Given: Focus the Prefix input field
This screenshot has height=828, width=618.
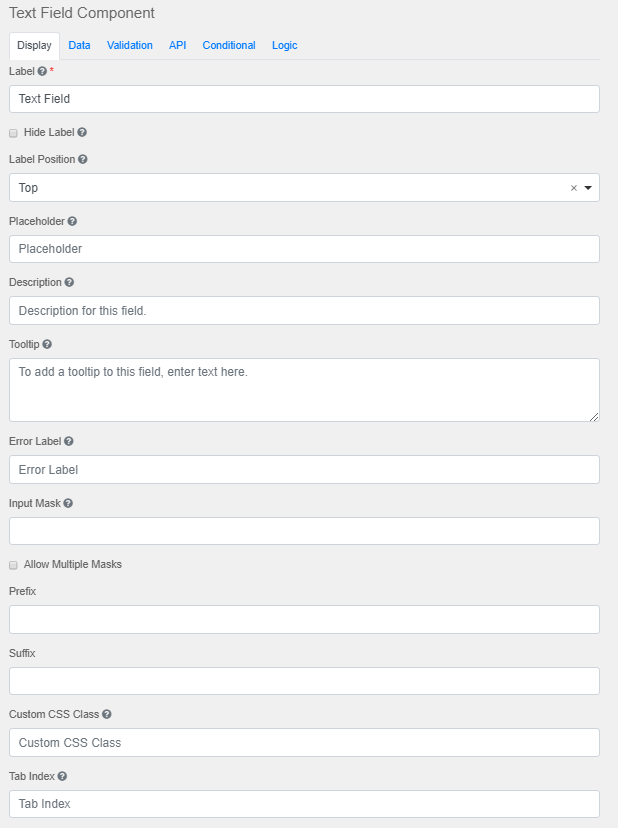Looking at the screenshot, I should coord(304,619).
